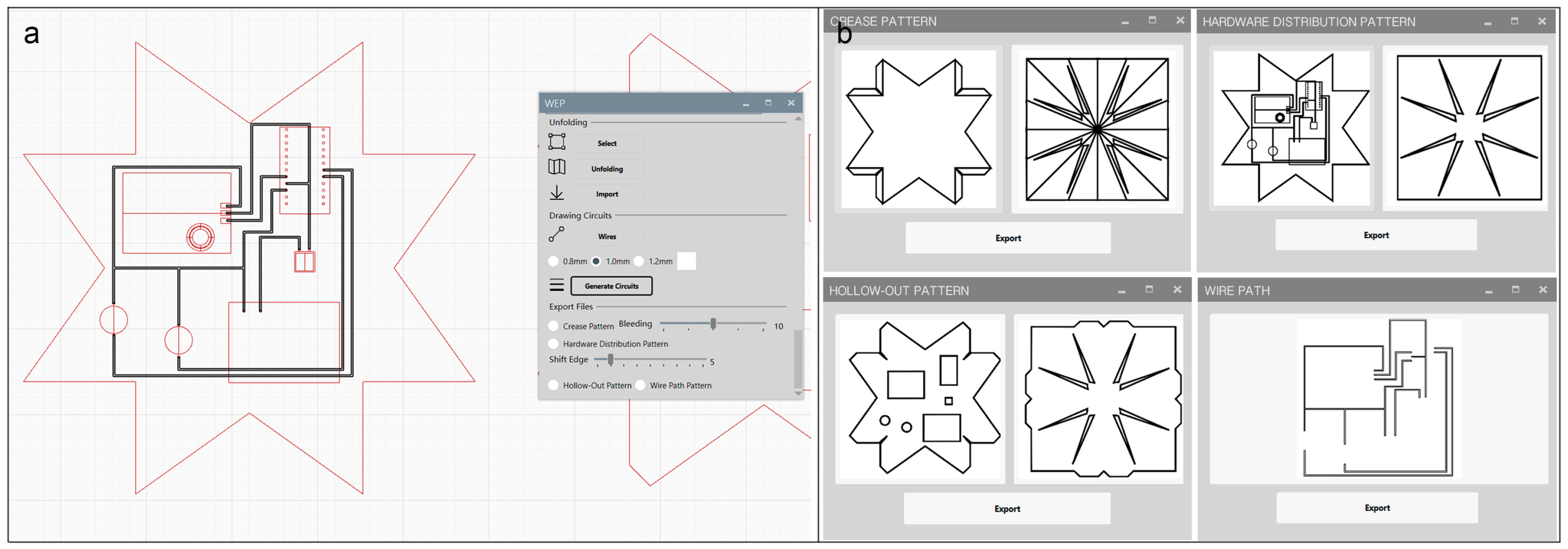Choose the 1.2mm wire width radio

[639, 261]
